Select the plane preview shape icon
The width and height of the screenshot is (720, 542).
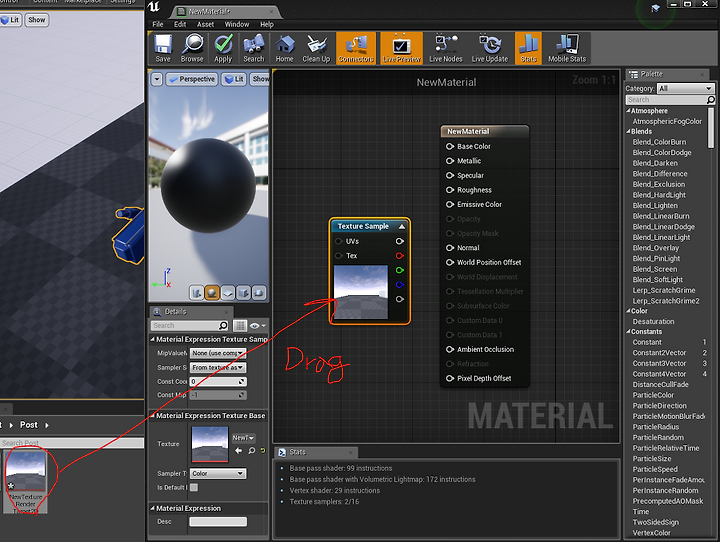tap(228, 293)
